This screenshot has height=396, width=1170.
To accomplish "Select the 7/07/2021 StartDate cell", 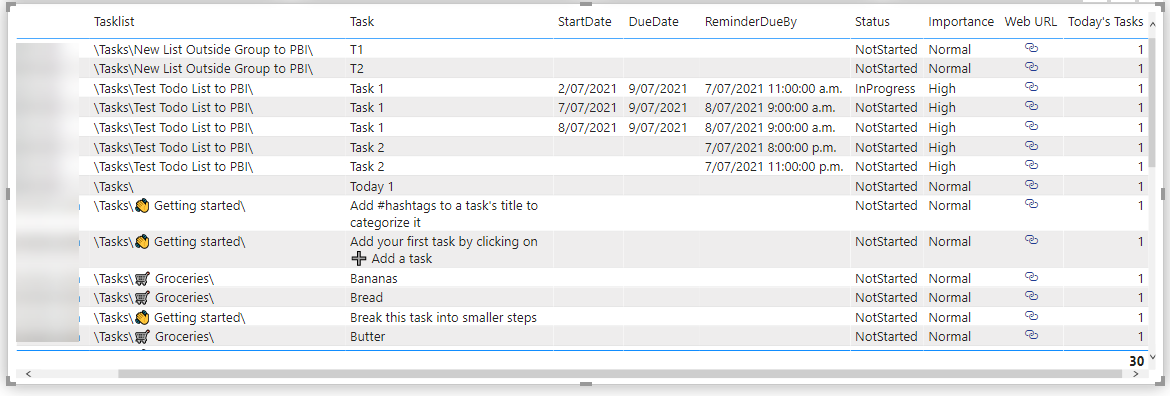I will click(587, 107).
